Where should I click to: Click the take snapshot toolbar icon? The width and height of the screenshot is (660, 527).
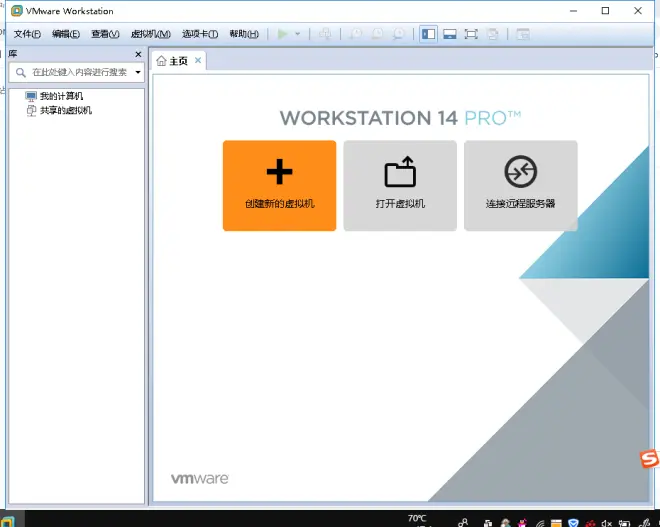(x=356, y=34)
